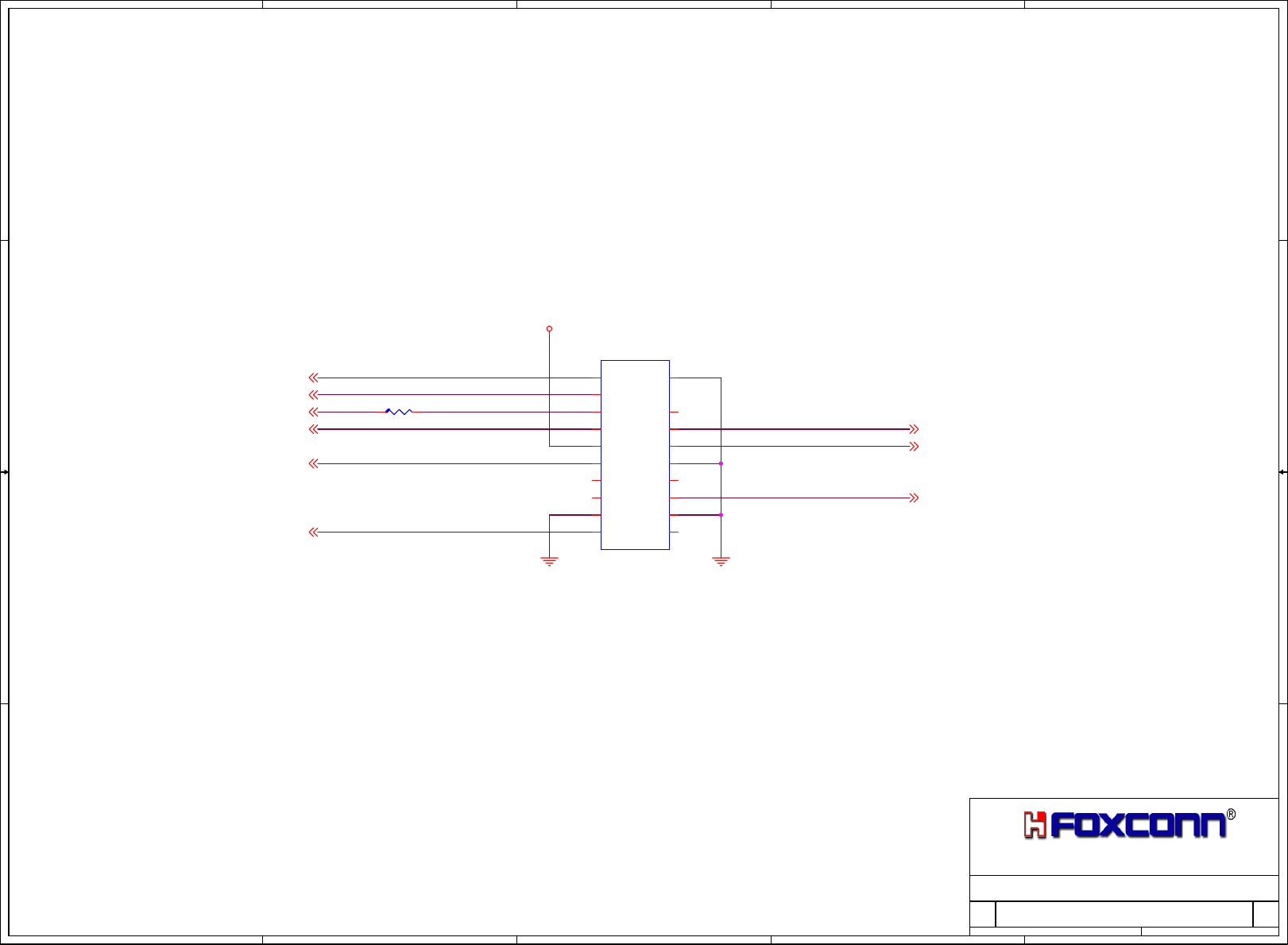Click the bottommost left off-page connector arrow

(313, 532)
